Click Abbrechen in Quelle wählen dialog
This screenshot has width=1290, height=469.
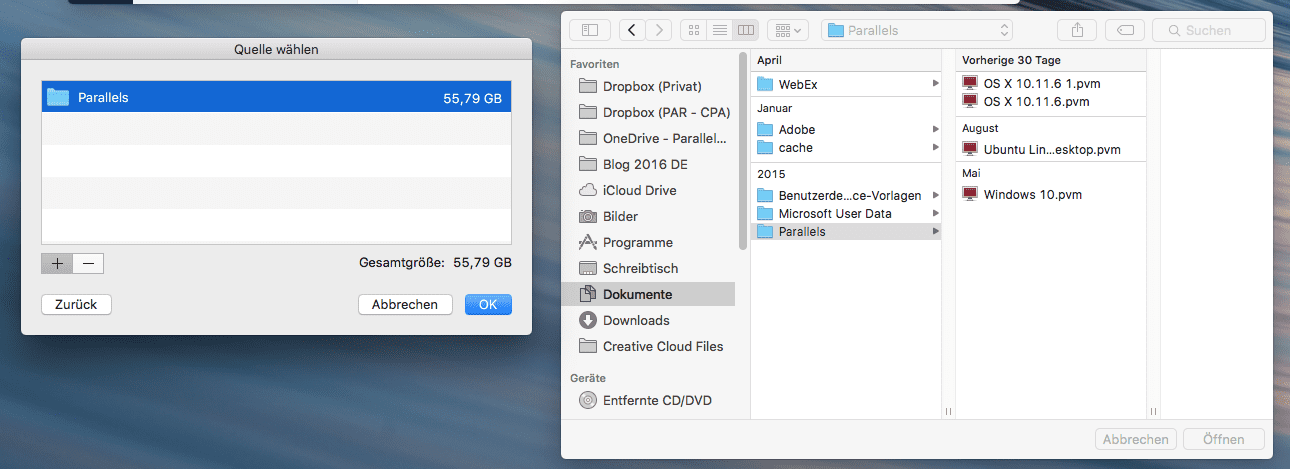[405, 304]
